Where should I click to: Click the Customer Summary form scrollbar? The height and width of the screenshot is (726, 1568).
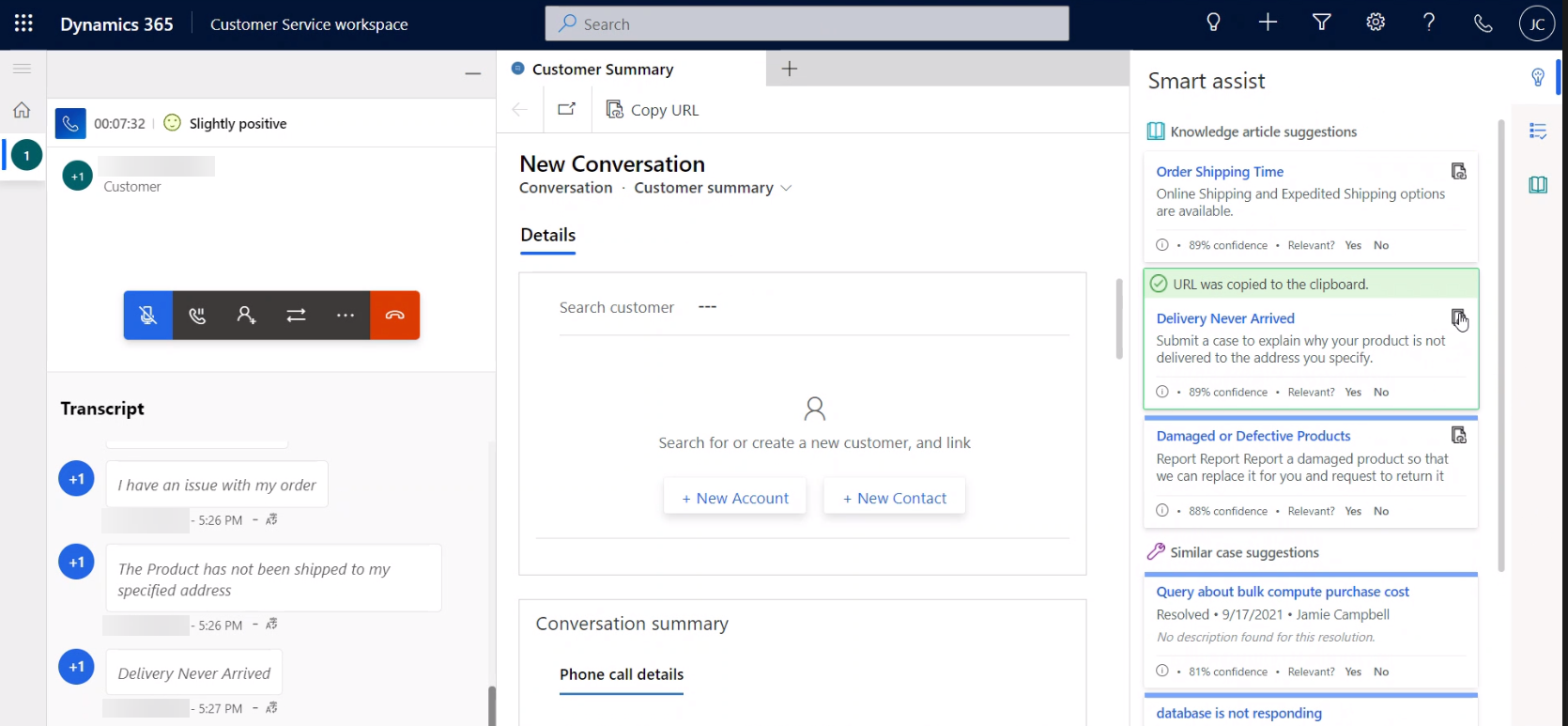click(x=1118, y=319)
